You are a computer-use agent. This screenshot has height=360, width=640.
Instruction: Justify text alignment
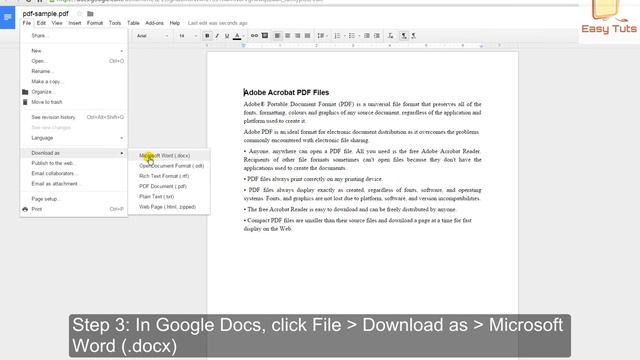pyautogui.click(x=307, y=36)
